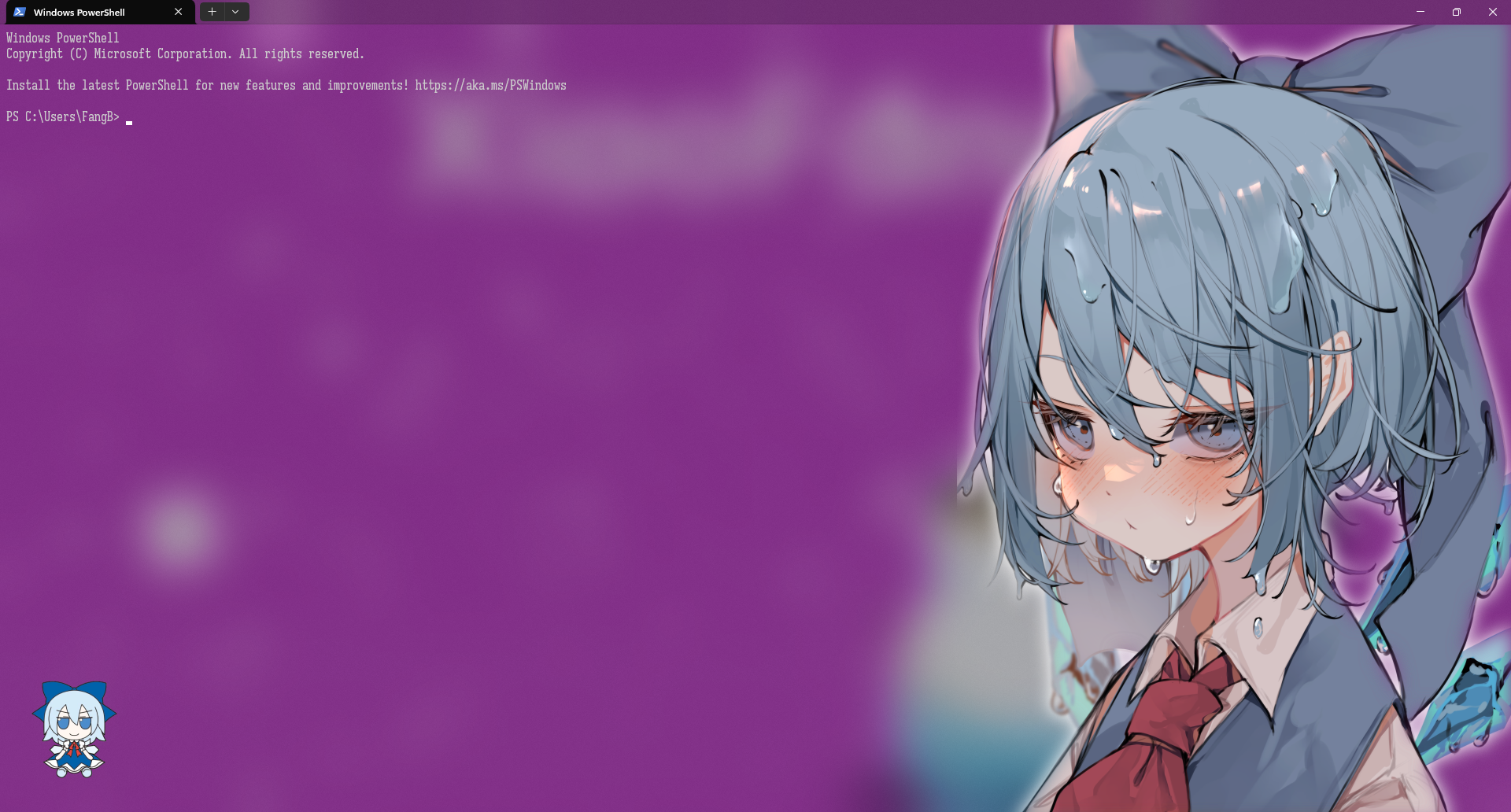Expand the new tab profile dropdown
This screenshot has height=812, width=1511.
[235, 12]
